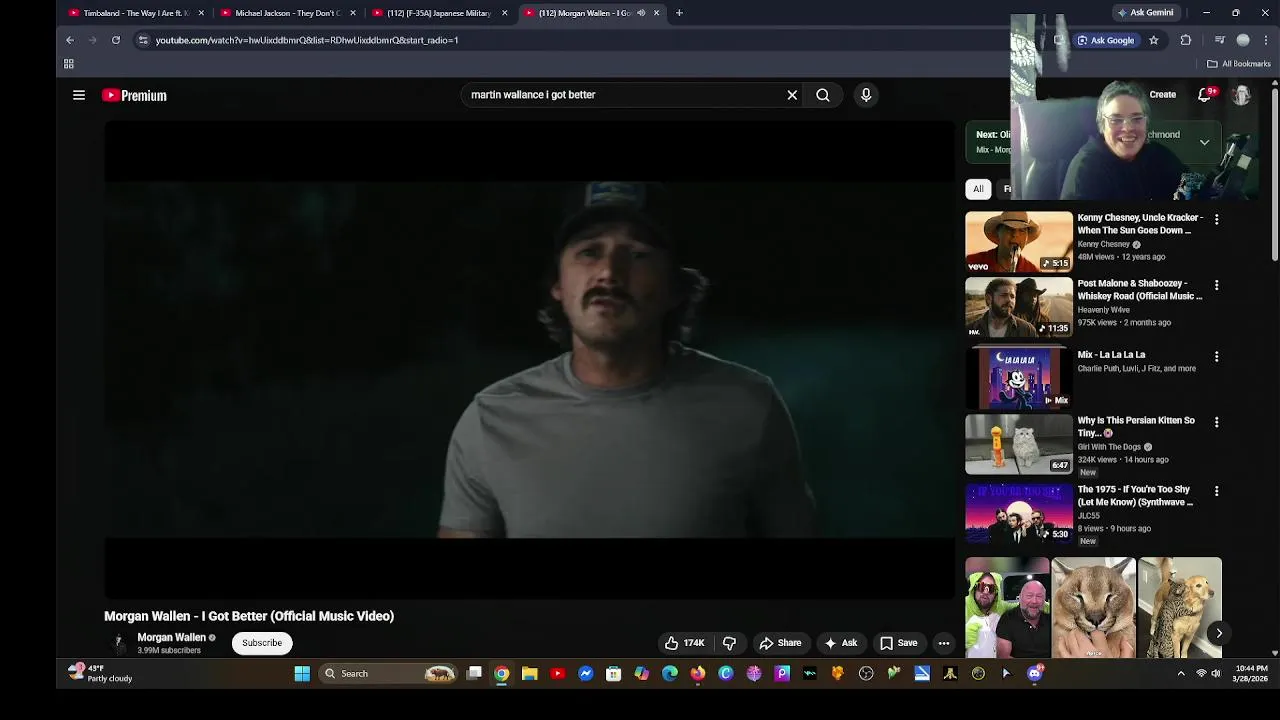Start voice search with microphone icon
This screenshot has height=720, width=1280.
point(866,95)
